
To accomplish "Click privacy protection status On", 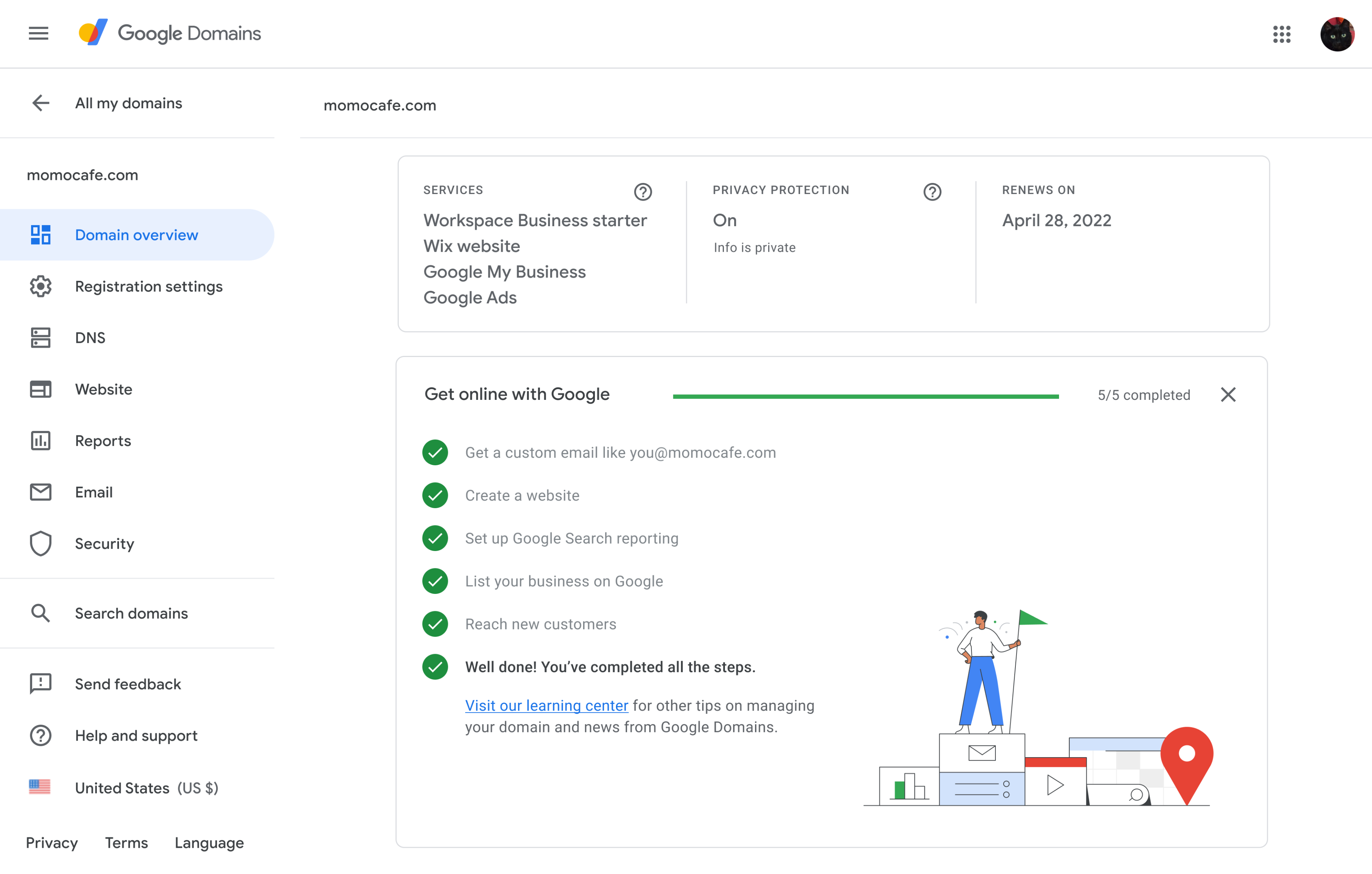I will point(724,221).
